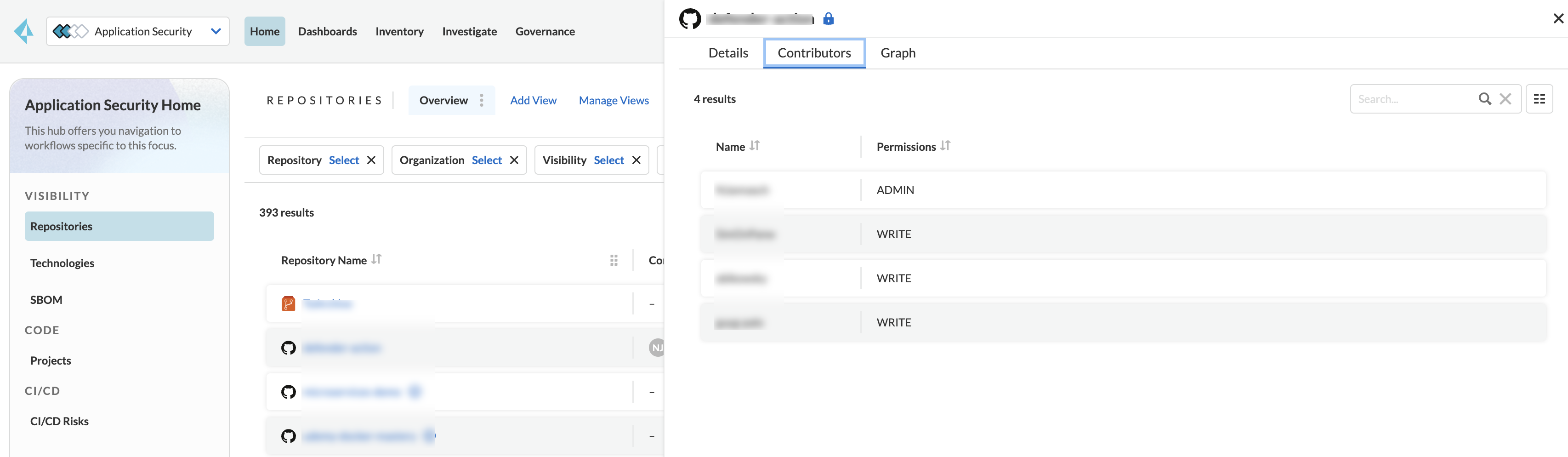This screenshot has height=457, width=1568.
Task: Remove the Repository filter
Action: pyautogui.click(x=371, y=160)
